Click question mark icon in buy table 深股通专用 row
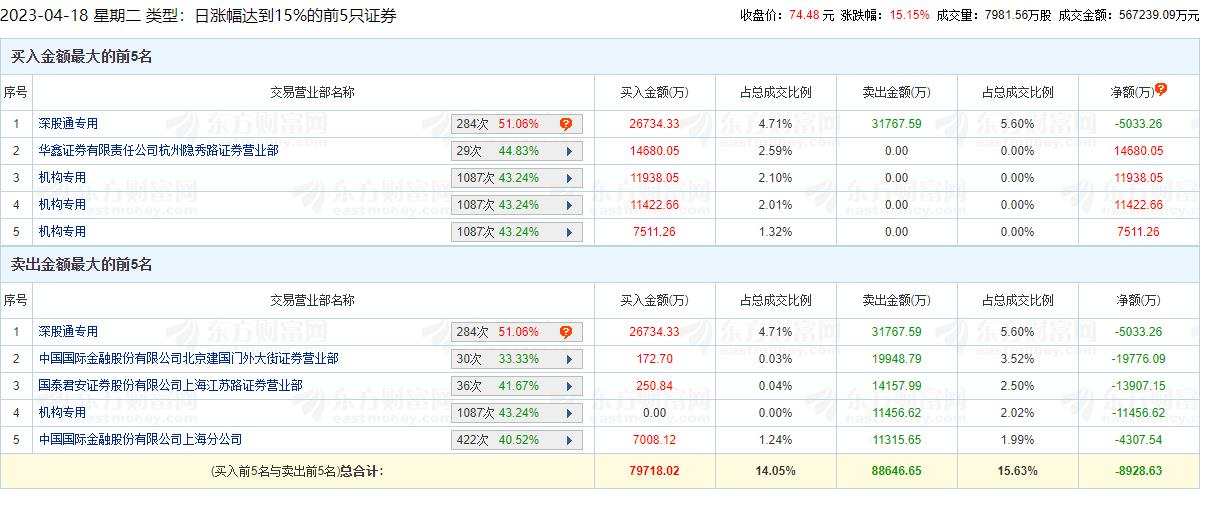The height and width of the screenshot is (515, 1223). pyautogui.click(x=566, y=124)
